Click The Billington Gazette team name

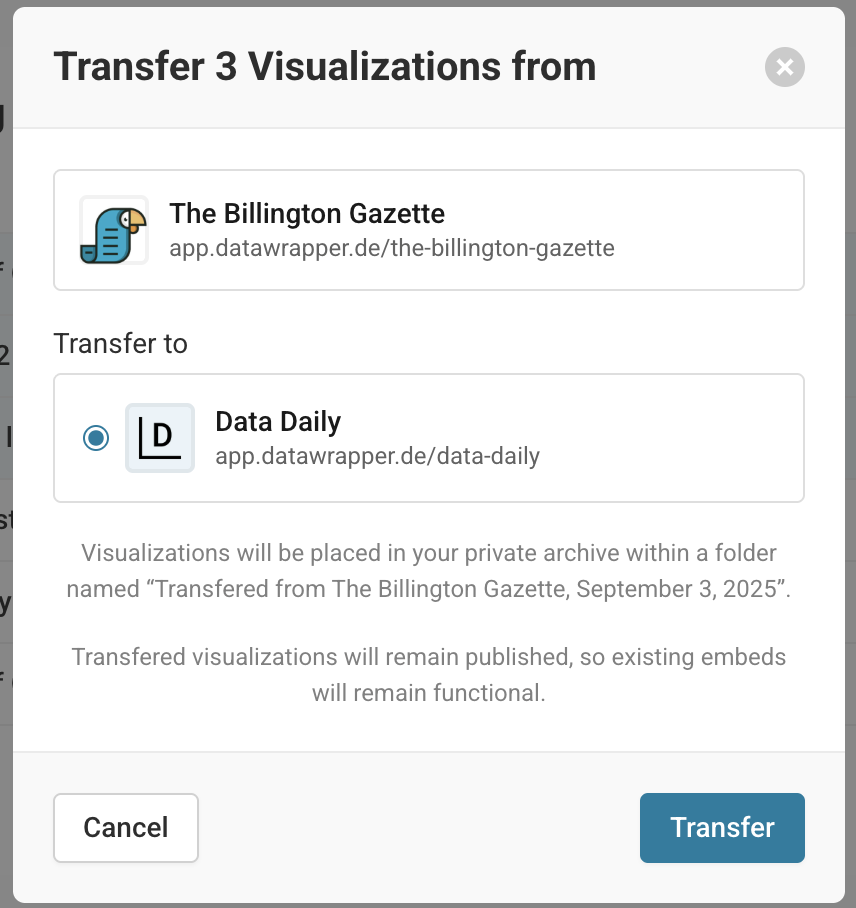point(307,213)
